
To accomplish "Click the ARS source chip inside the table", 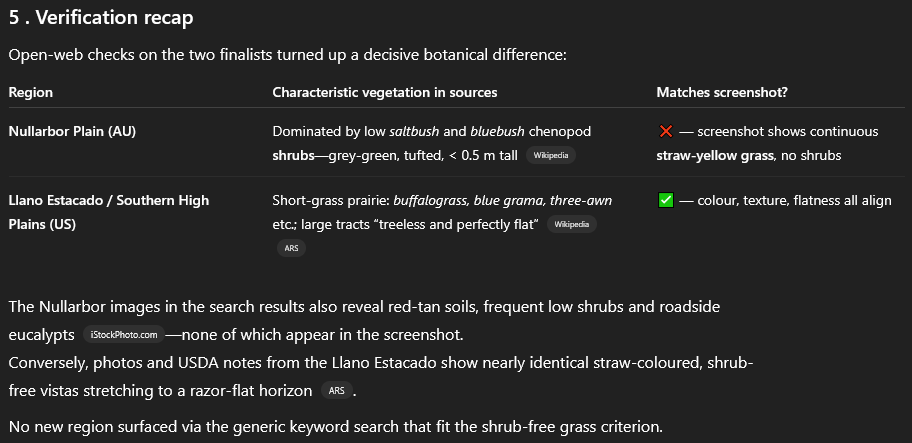I will (291, 248).
